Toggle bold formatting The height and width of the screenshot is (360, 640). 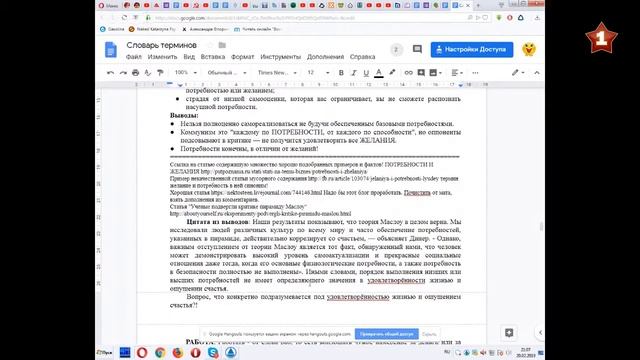[341, 73]
